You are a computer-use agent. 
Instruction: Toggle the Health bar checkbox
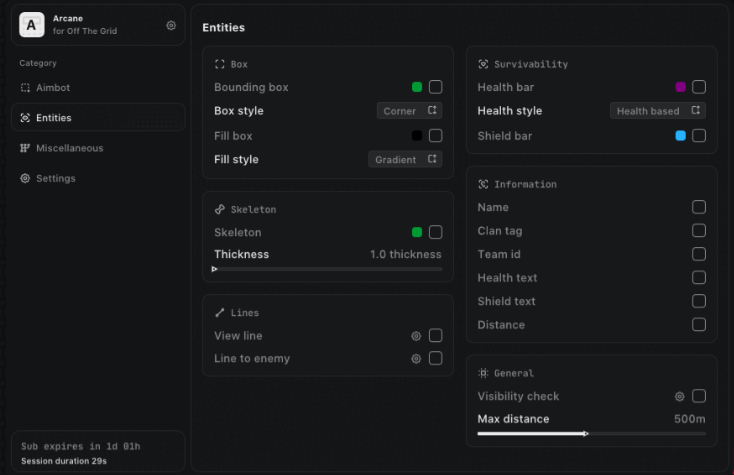tap(699, 87)
